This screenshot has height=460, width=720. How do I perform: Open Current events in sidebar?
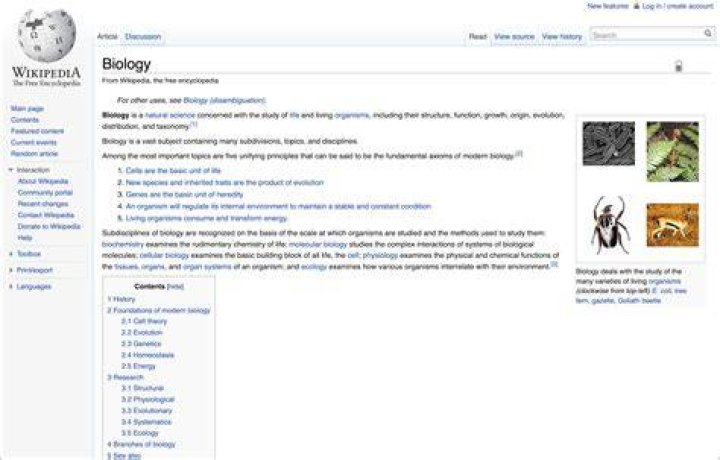(34, 143)
